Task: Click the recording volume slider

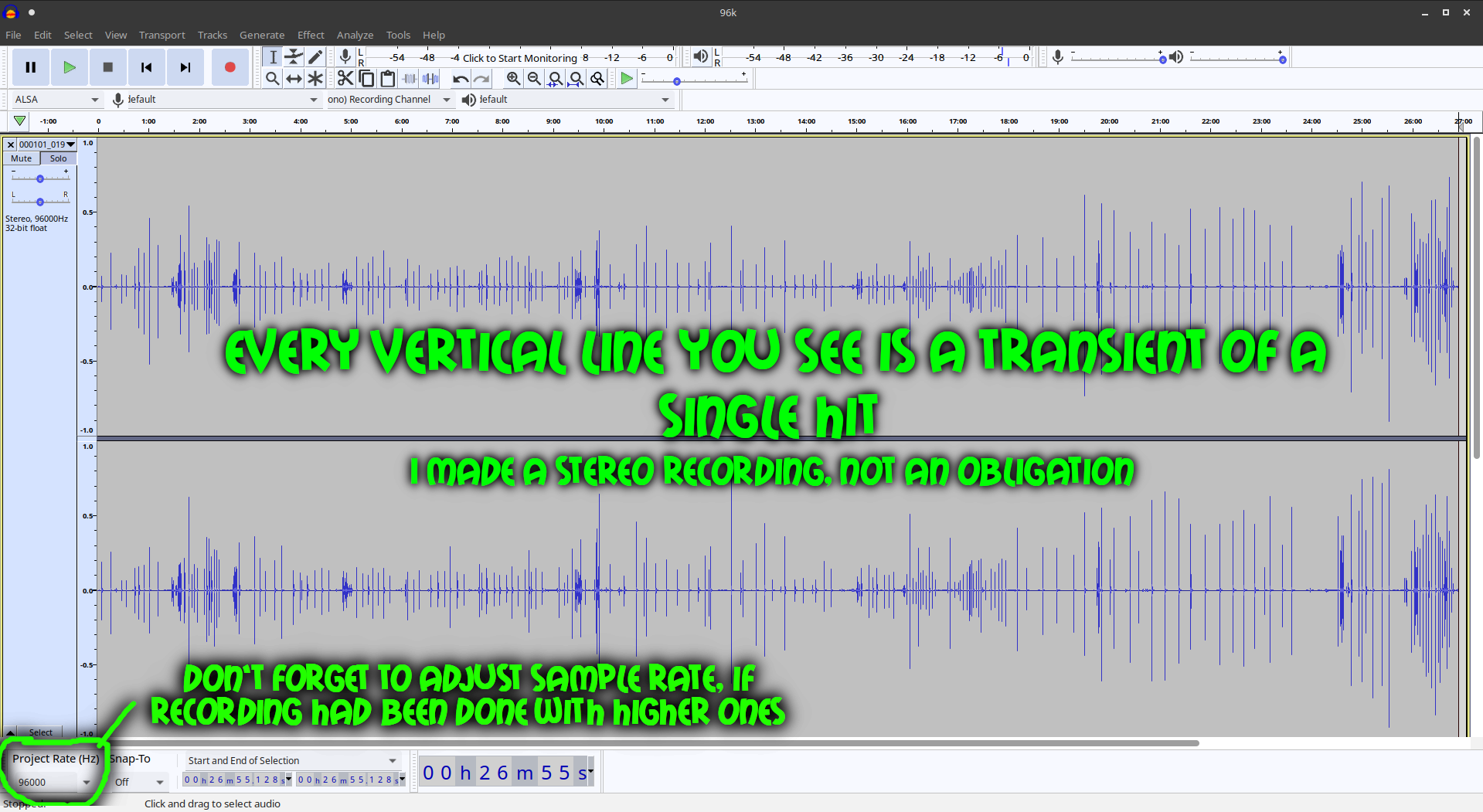Action: [x=1117, y=59]
